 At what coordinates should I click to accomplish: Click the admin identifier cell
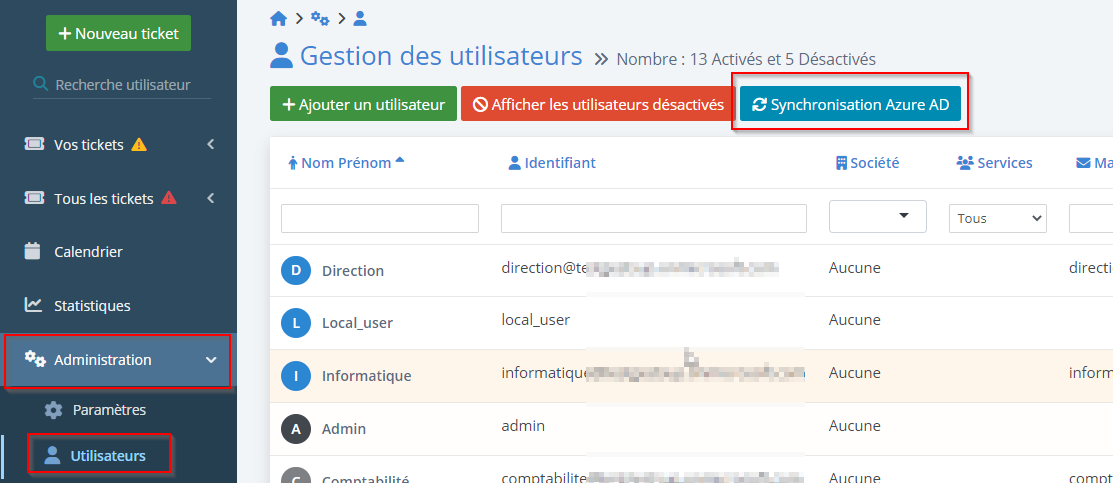(x=523, y=425)
